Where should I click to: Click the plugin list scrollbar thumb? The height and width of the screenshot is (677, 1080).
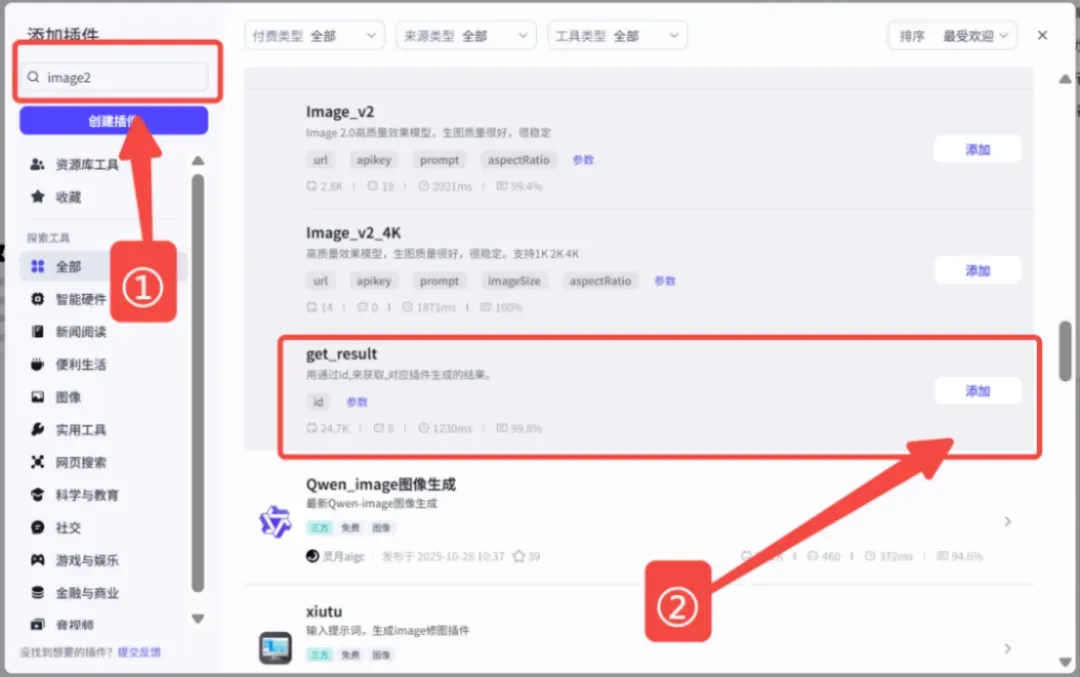click(1065, 351)
